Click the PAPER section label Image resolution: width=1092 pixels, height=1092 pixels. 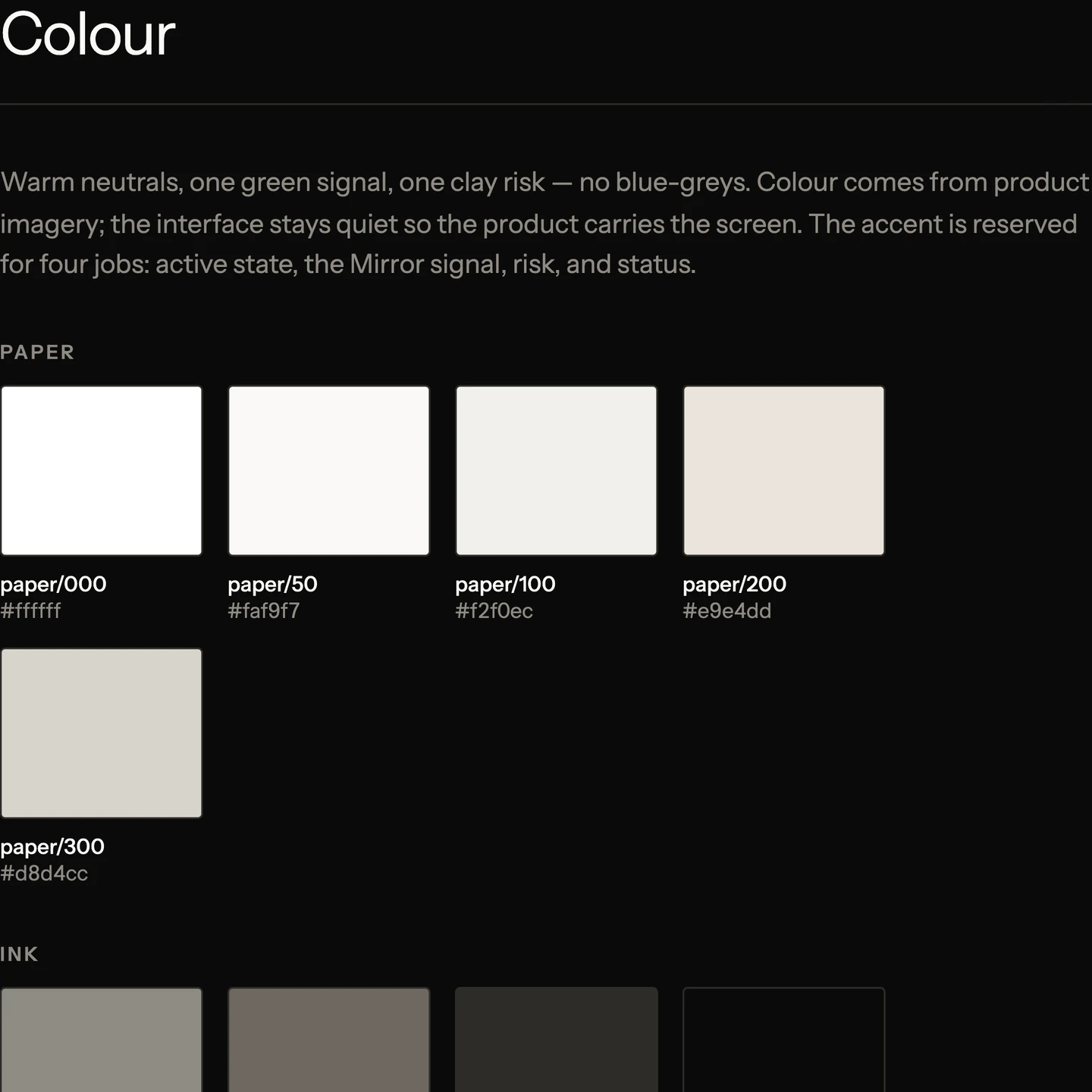[x=37, y=353]
